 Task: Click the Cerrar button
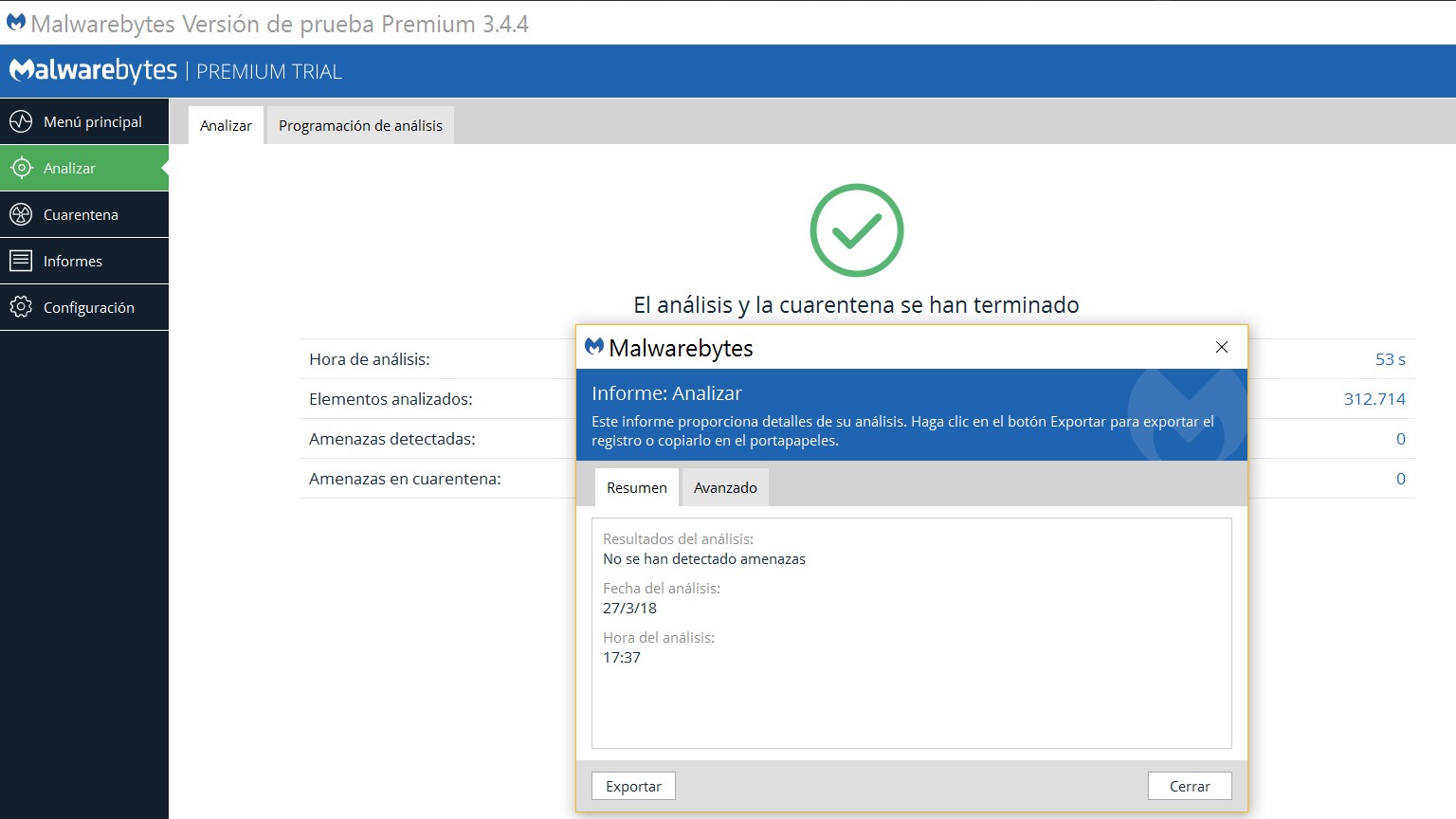1190,786
